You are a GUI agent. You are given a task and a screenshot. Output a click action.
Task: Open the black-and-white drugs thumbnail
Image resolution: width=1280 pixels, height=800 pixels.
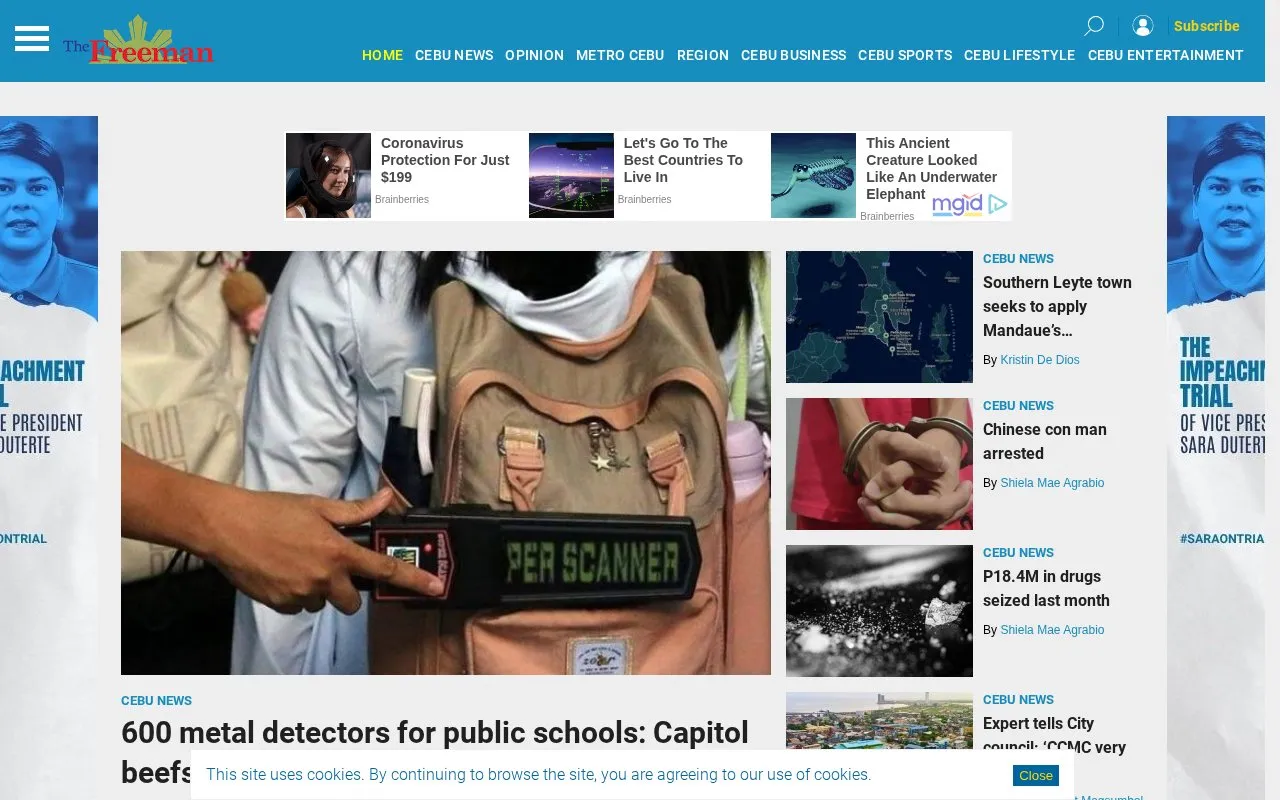879,611
